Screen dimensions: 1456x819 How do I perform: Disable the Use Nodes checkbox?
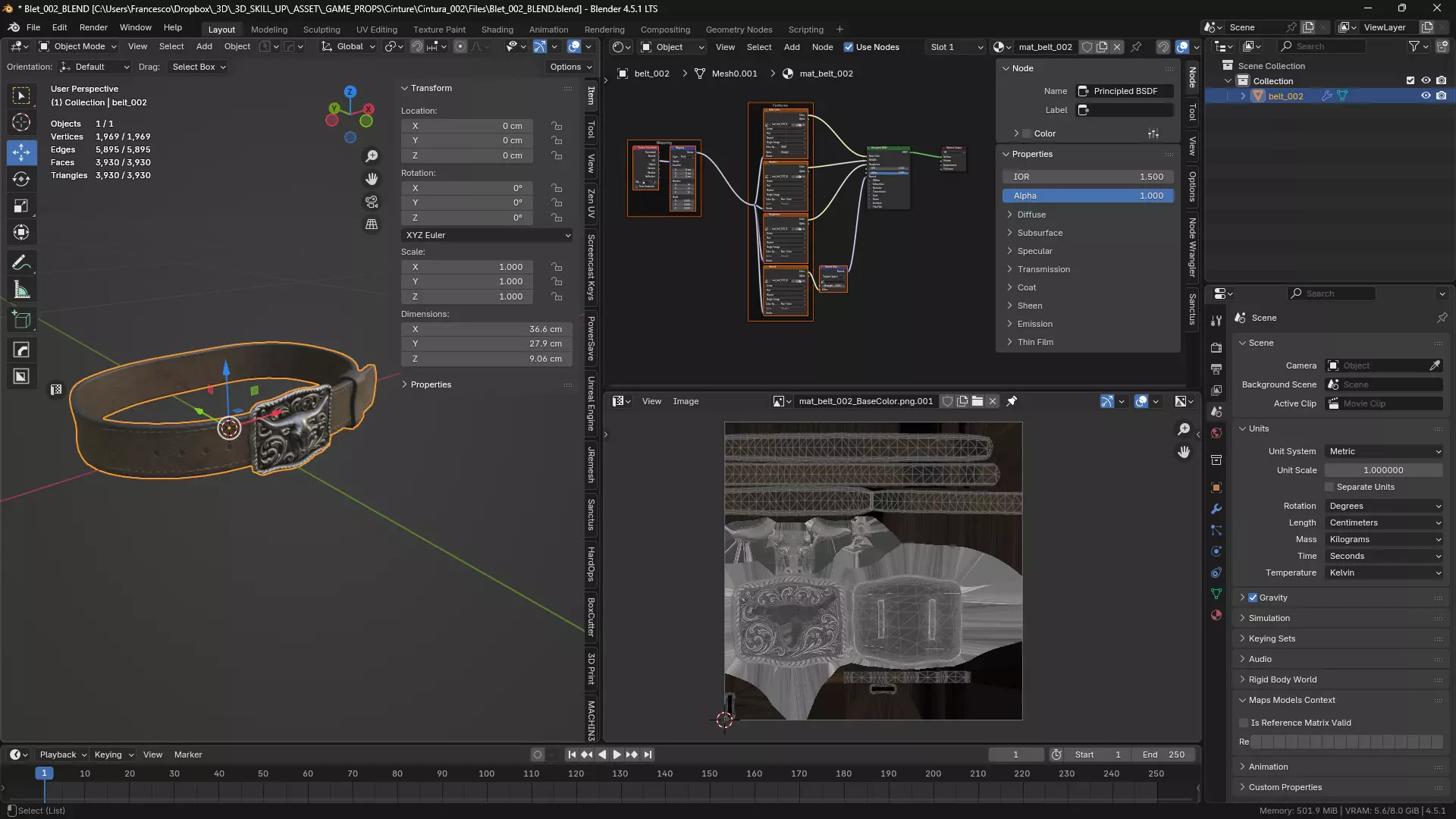click(x=849, y=47)
